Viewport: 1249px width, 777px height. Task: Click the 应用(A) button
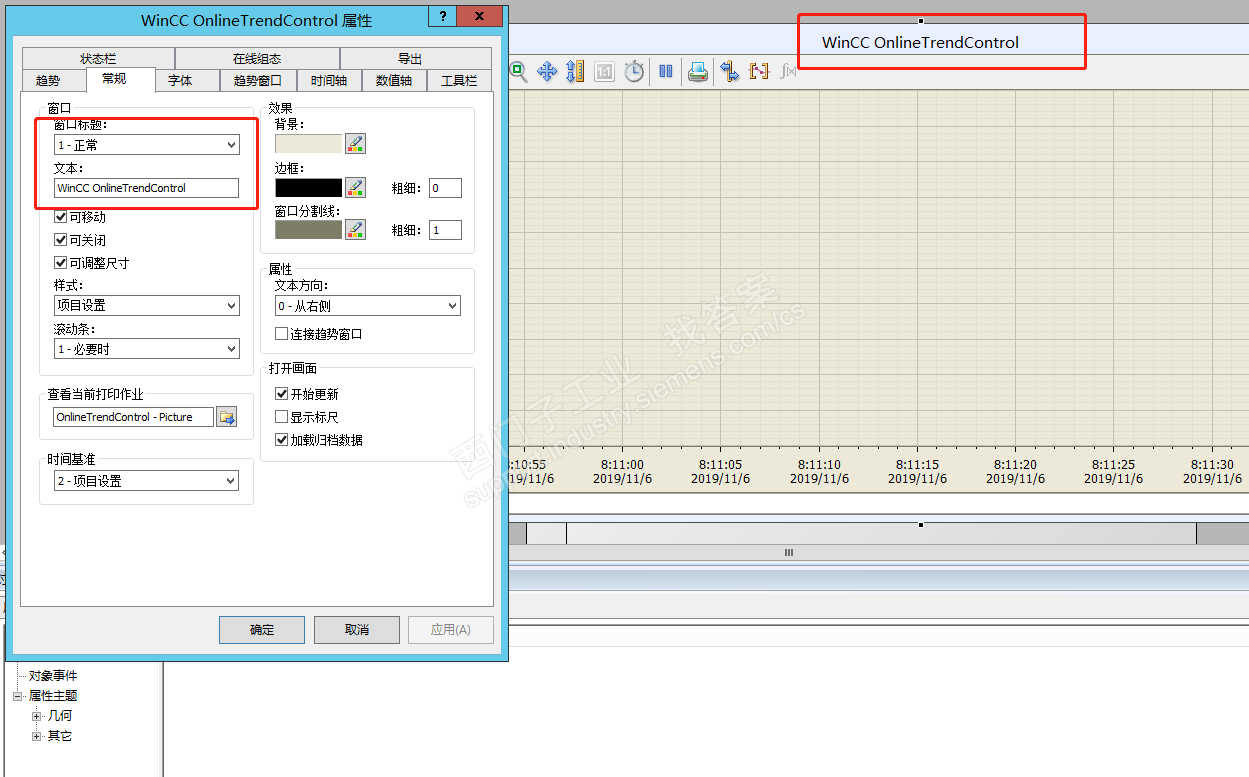451,629
